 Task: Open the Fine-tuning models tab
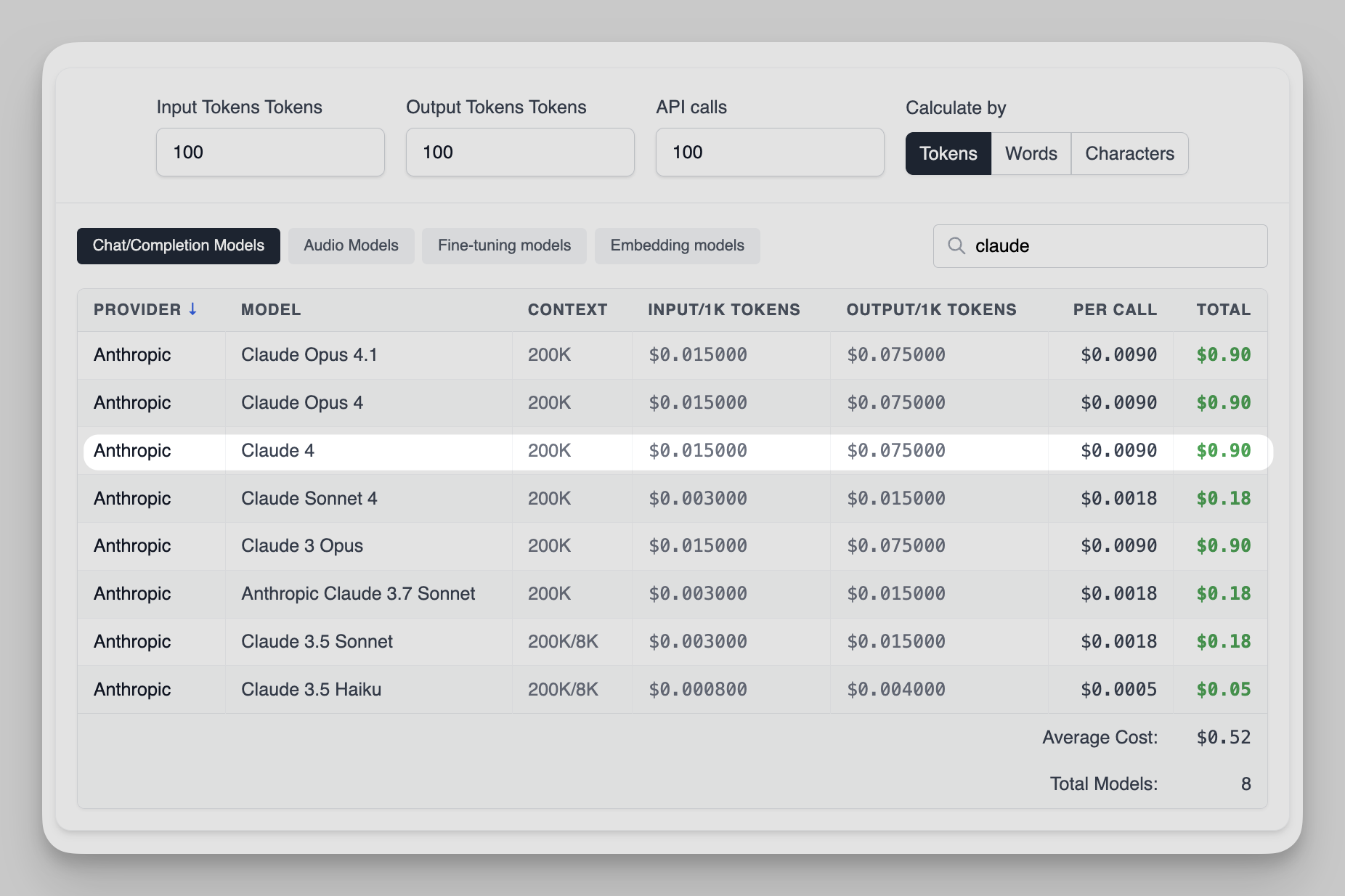(505, 245)
